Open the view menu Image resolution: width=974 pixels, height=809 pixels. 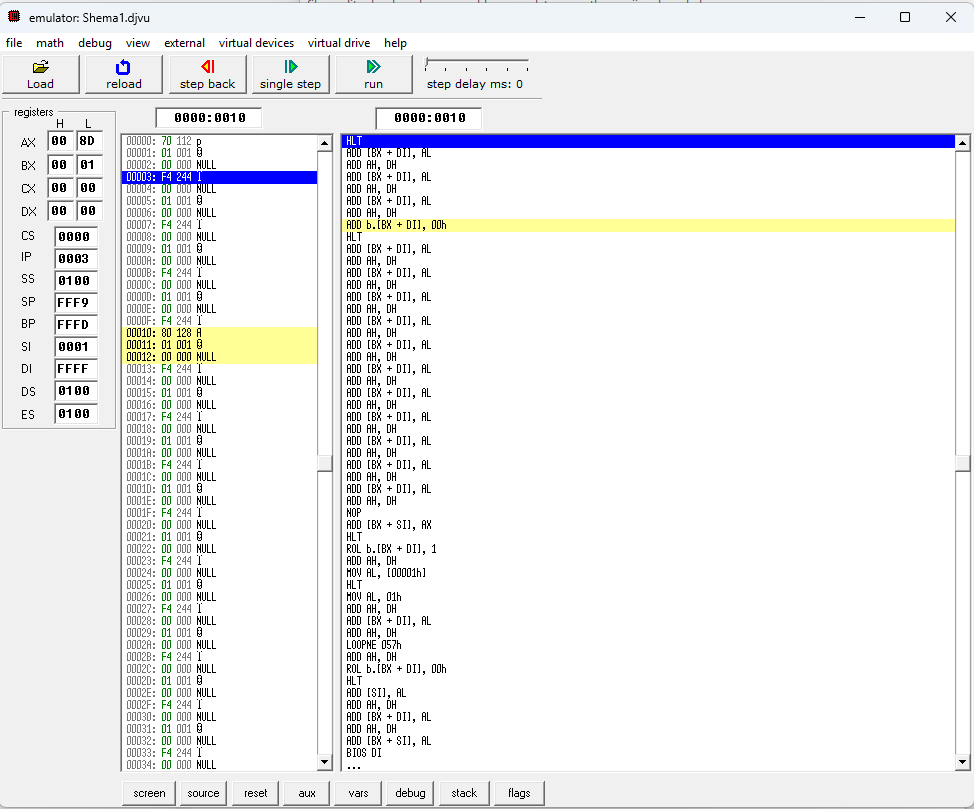[x=138, y=43]
